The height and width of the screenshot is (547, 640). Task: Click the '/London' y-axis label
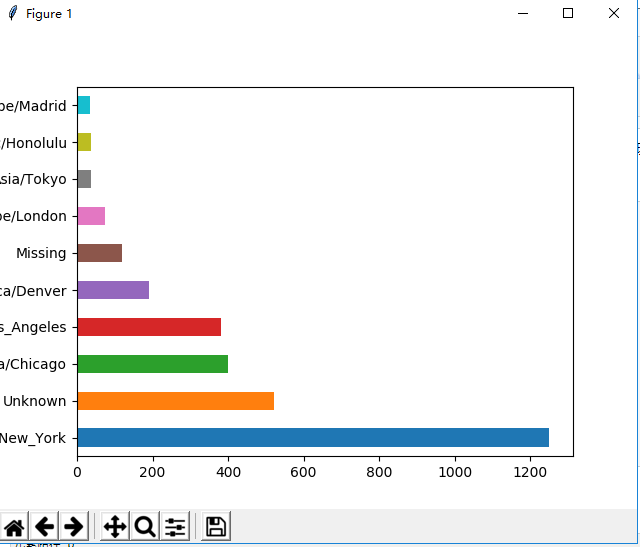pyautogui.click(x=40, y=216)
